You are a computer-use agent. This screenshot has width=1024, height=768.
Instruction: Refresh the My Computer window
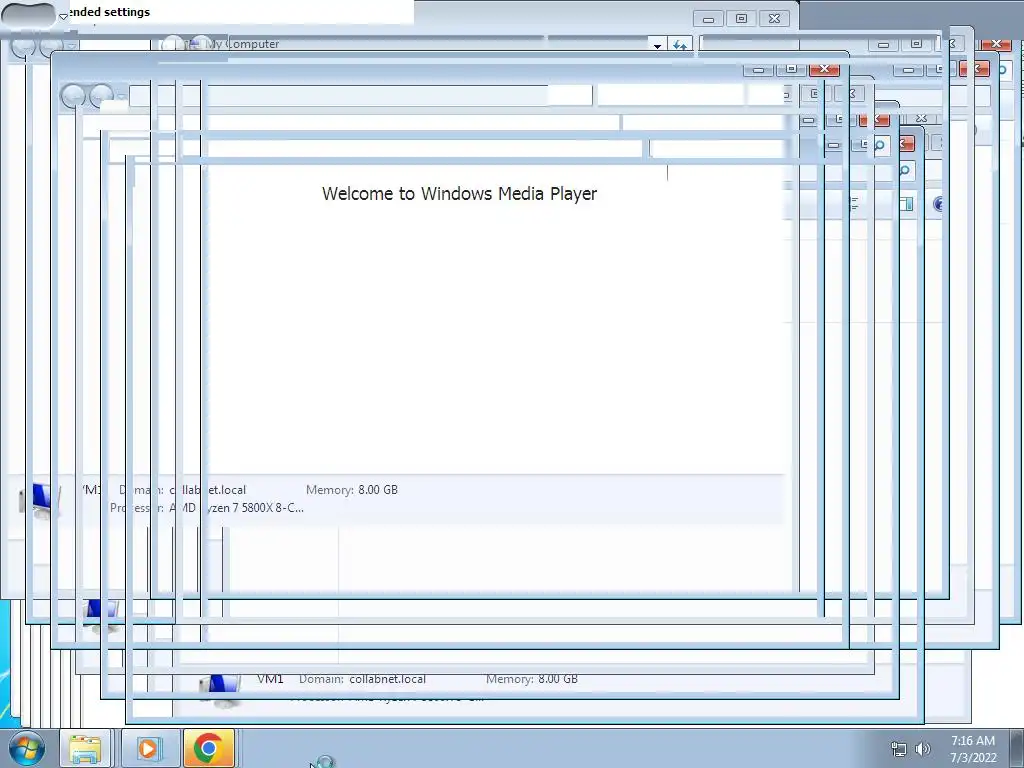680,45
